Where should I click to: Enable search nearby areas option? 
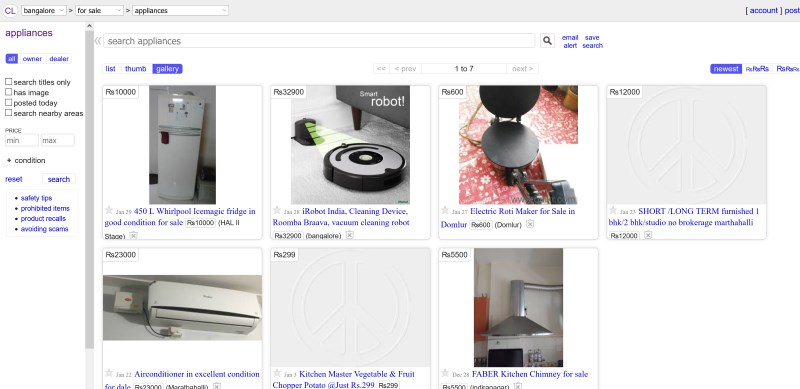tap(9, 113)
